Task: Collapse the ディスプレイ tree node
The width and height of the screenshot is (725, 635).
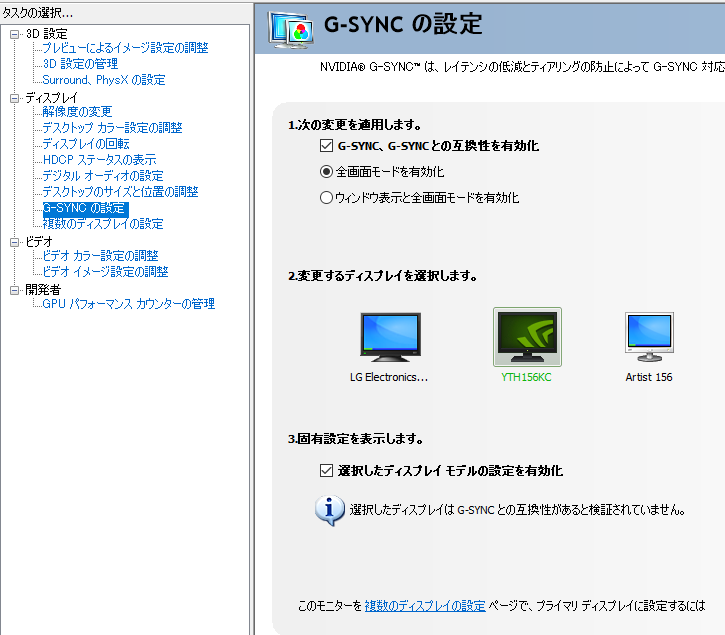Action: pos(15,98)
